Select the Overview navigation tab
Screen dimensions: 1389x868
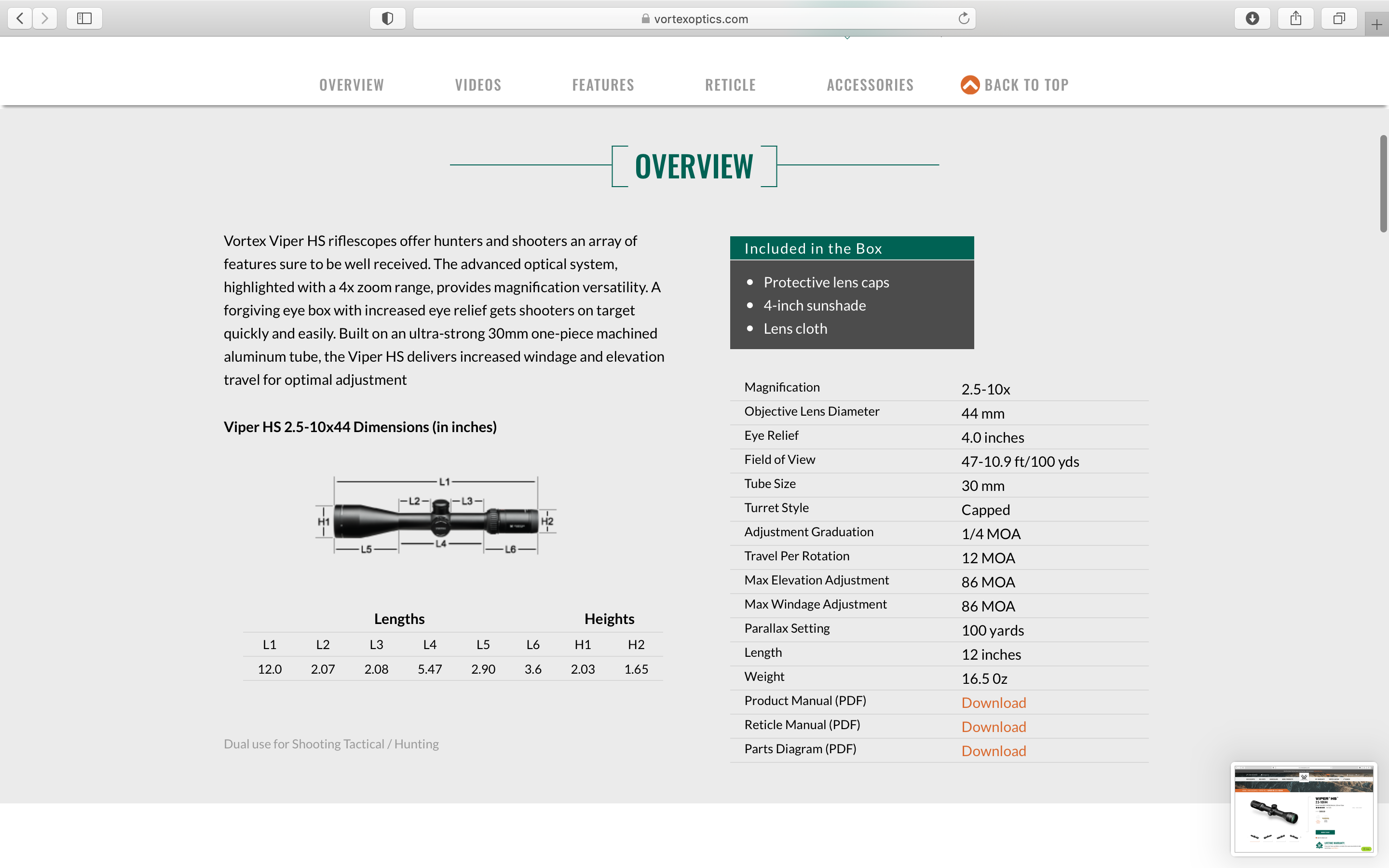point(351,85)
